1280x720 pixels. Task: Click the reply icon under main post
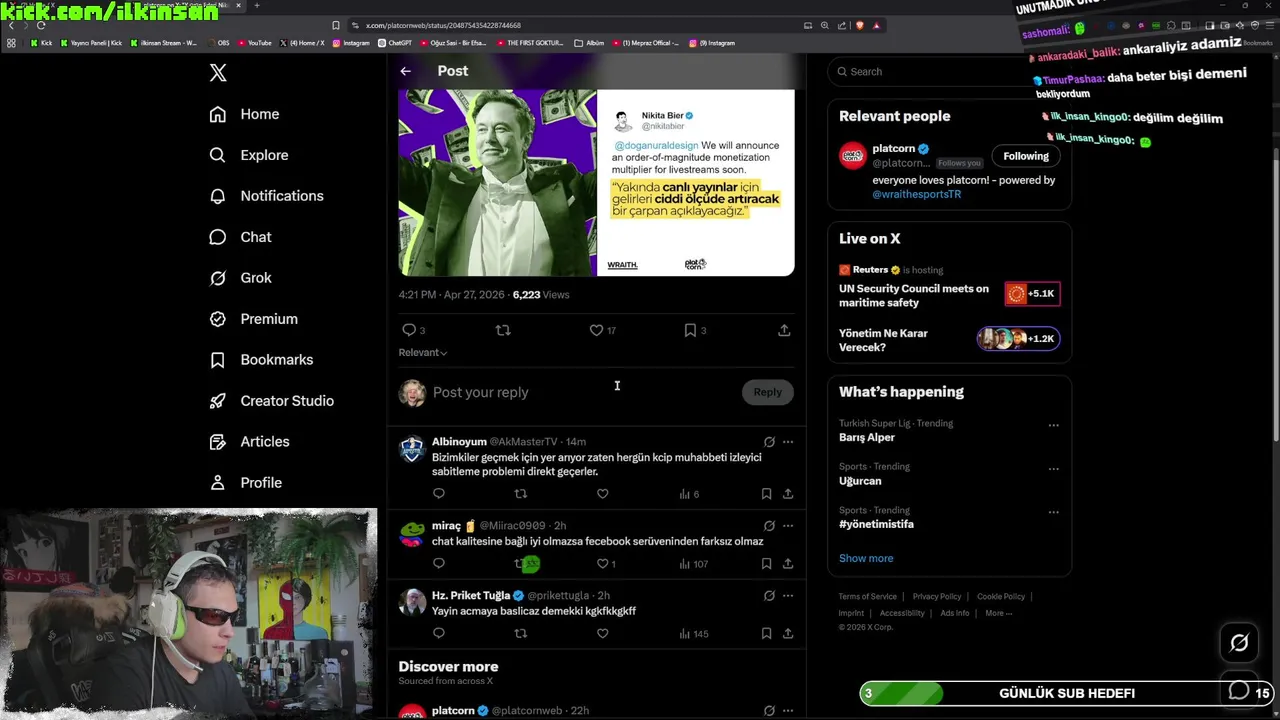(x=408, y=330)
